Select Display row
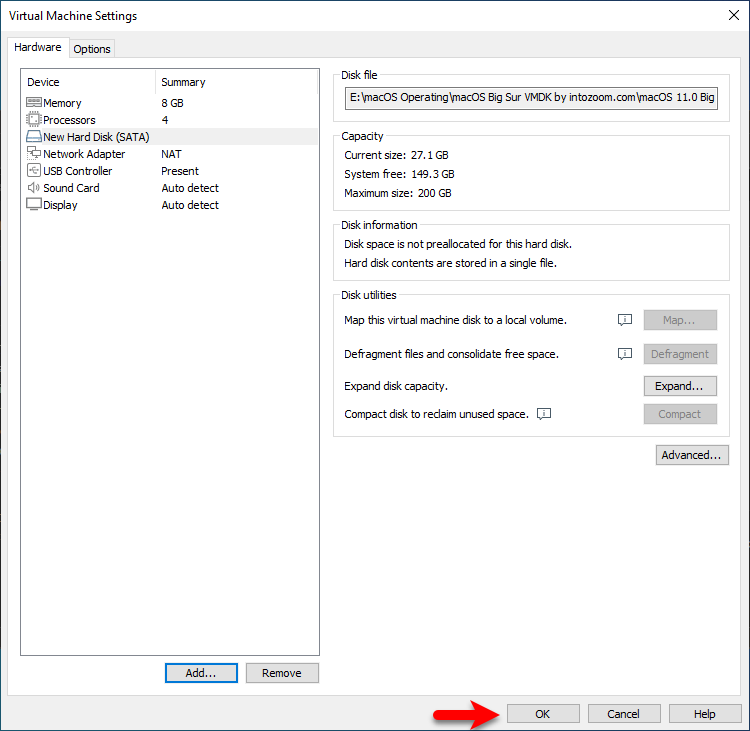750x731 pixels. tap(170, 205)
